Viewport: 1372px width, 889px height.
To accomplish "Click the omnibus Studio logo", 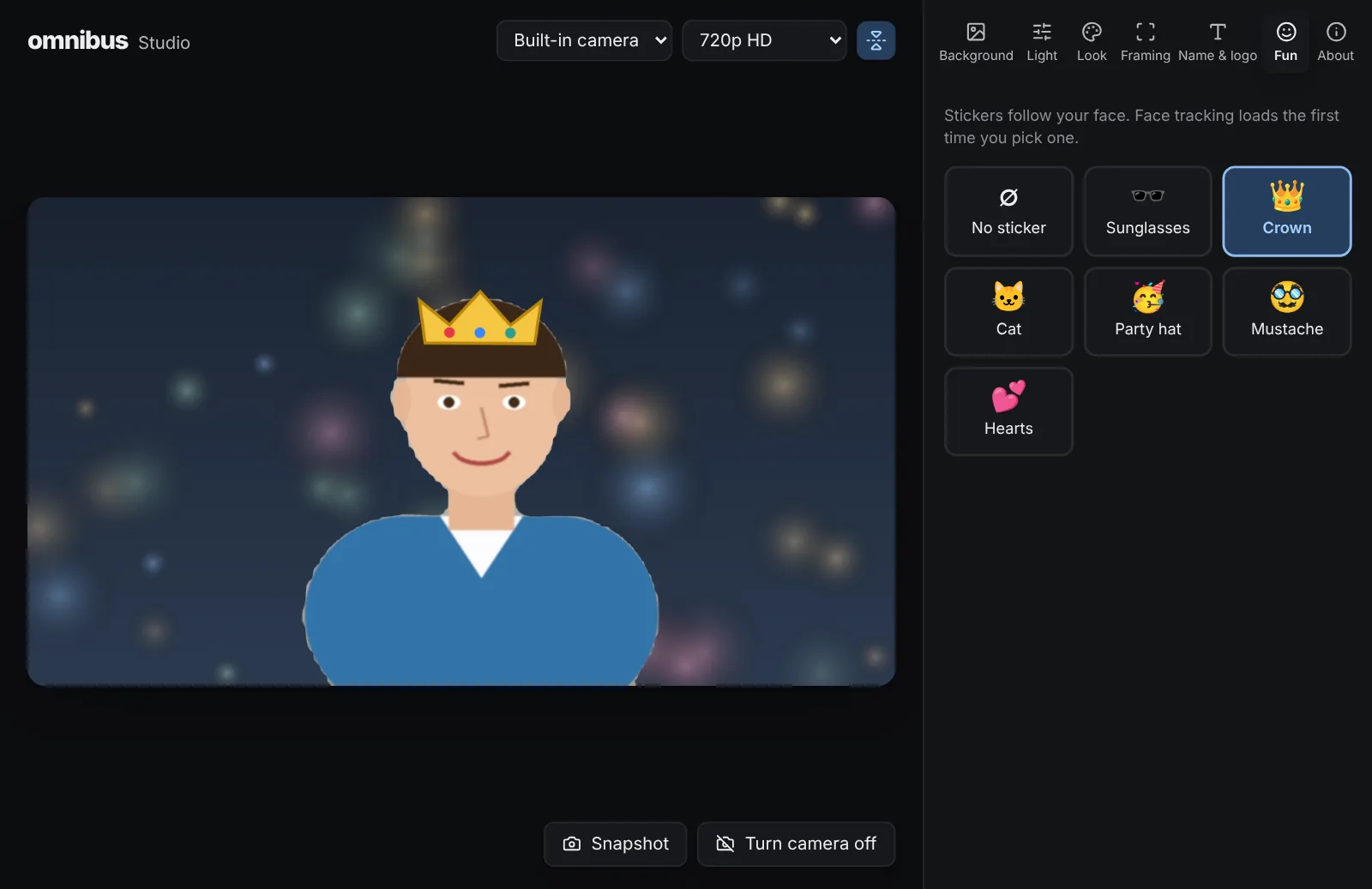I will (109, 41).
